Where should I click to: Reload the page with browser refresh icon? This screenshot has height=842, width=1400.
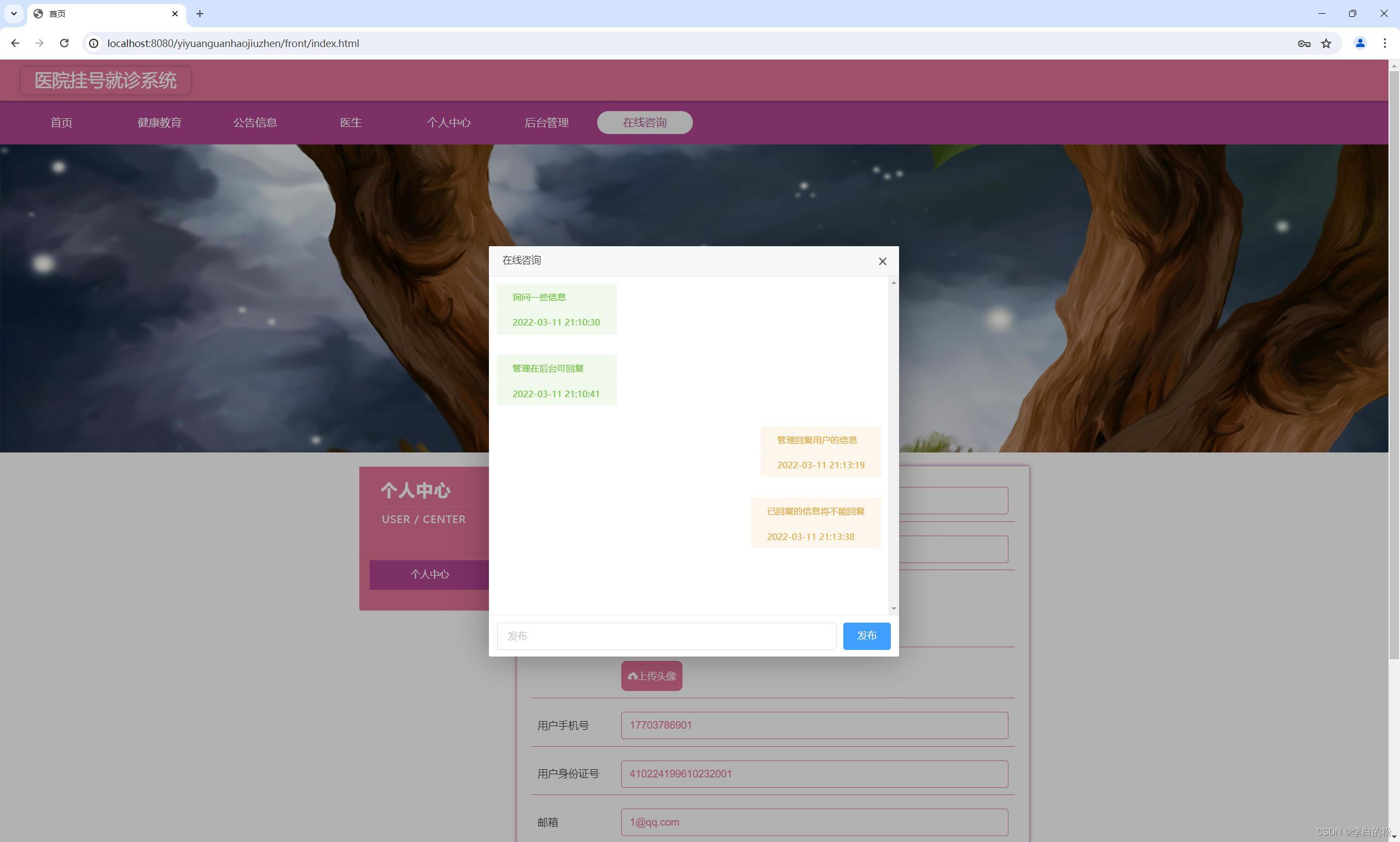click(64, 43)
